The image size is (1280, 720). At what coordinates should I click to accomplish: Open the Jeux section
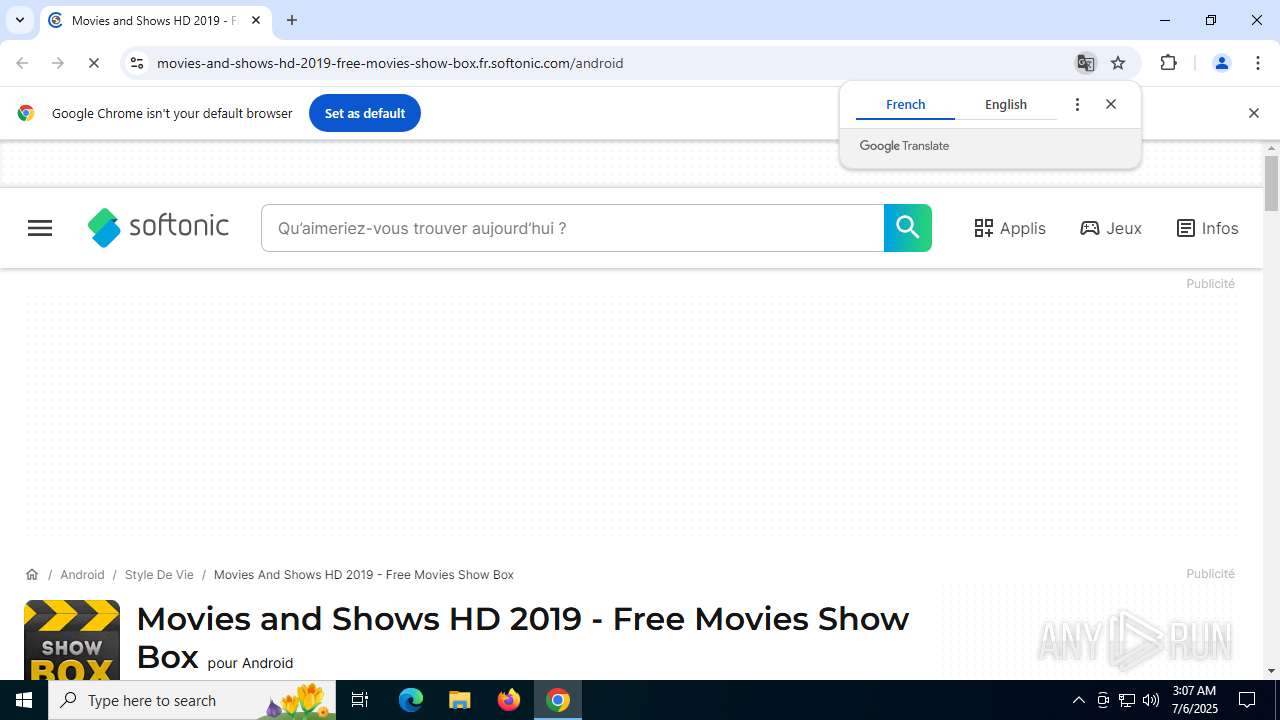1111,228
